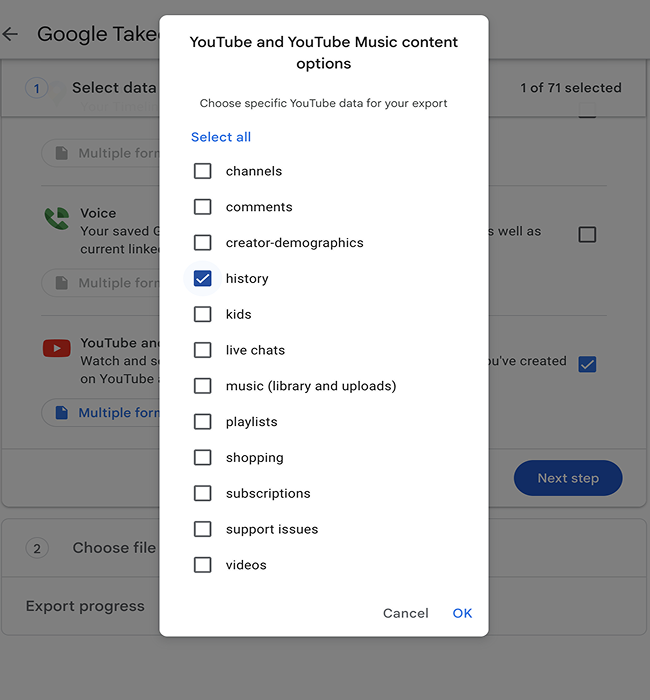
Task: Select the subscriptions checkbox
Action: coord(203,493)
